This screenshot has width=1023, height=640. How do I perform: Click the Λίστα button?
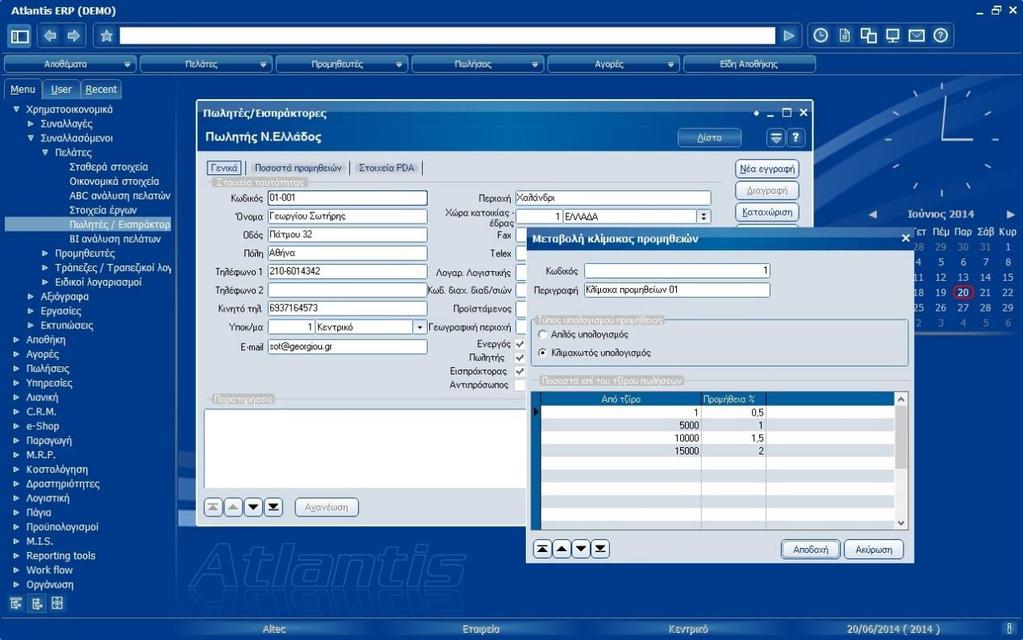709,138
